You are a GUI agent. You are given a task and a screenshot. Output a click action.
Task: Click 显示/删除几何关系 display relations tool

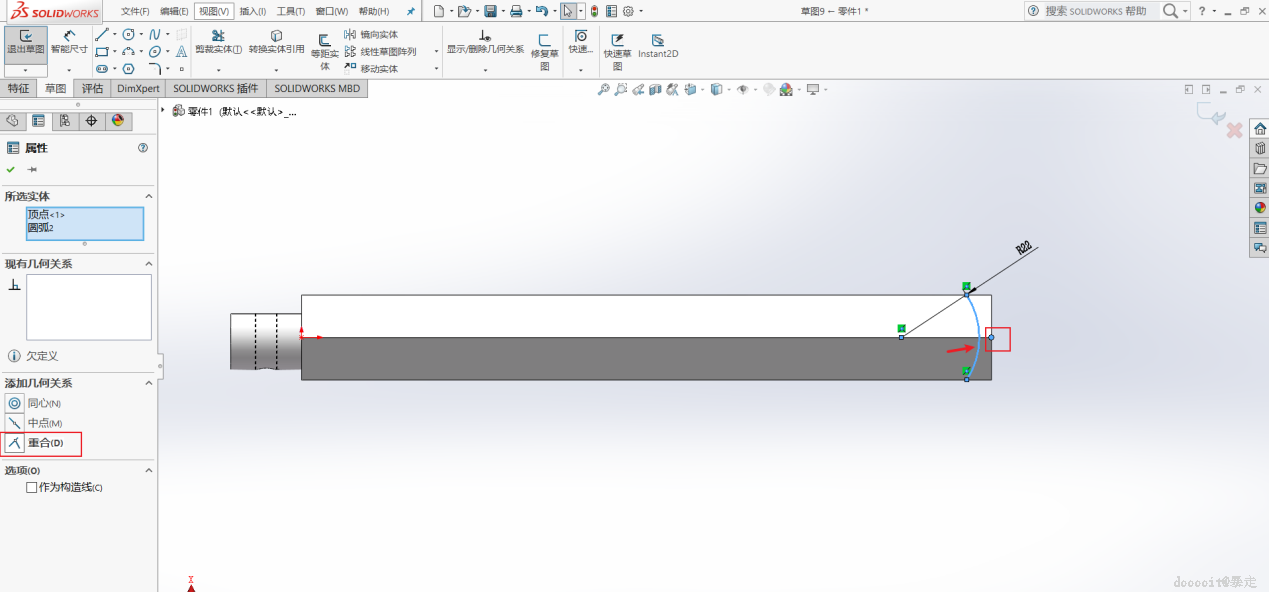pyautogui.click(x=485, y=42)
